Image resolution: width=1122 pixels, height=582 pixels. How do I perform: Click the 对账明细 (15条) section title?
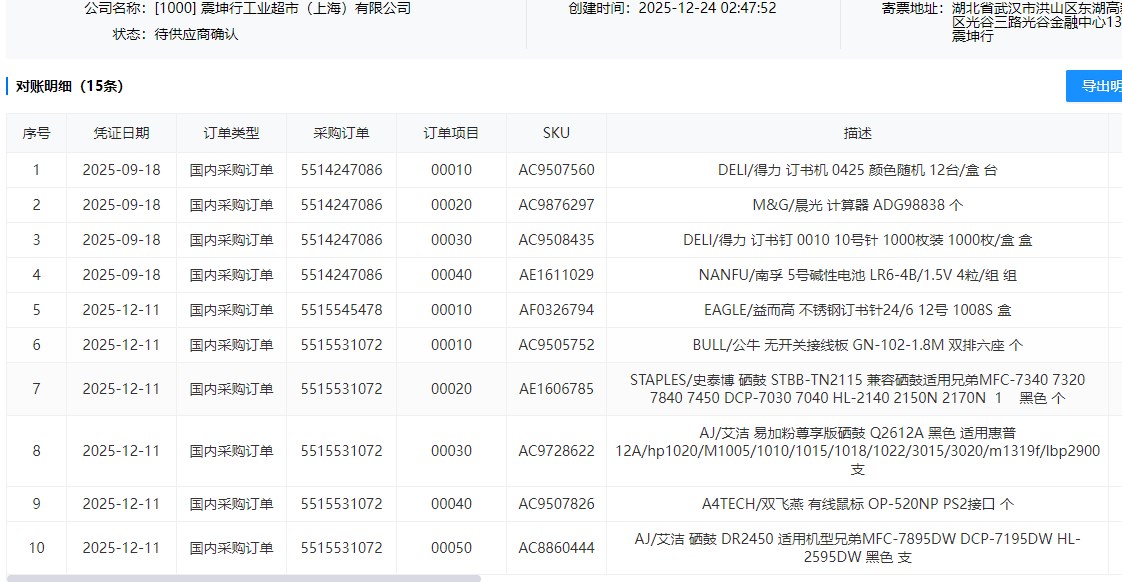(69, 86)
